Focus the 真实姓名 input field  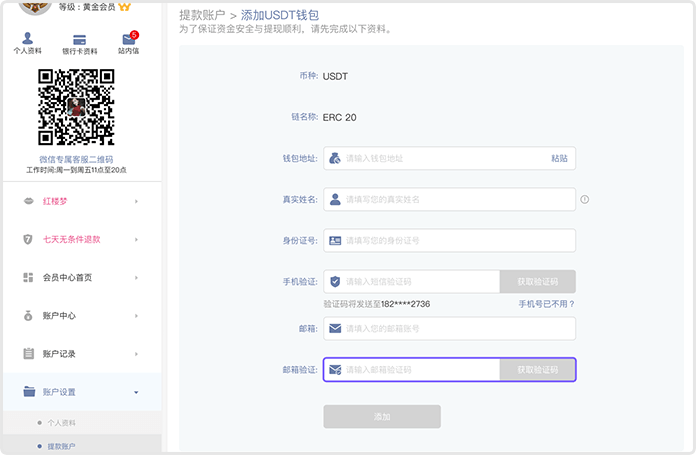[449, 199]
